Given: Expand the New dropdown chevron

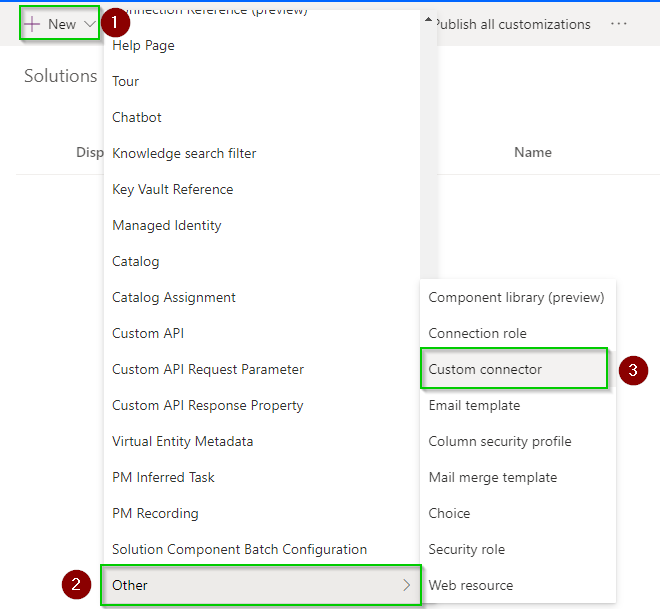Looking at the screenshot, I should (89, 24).
